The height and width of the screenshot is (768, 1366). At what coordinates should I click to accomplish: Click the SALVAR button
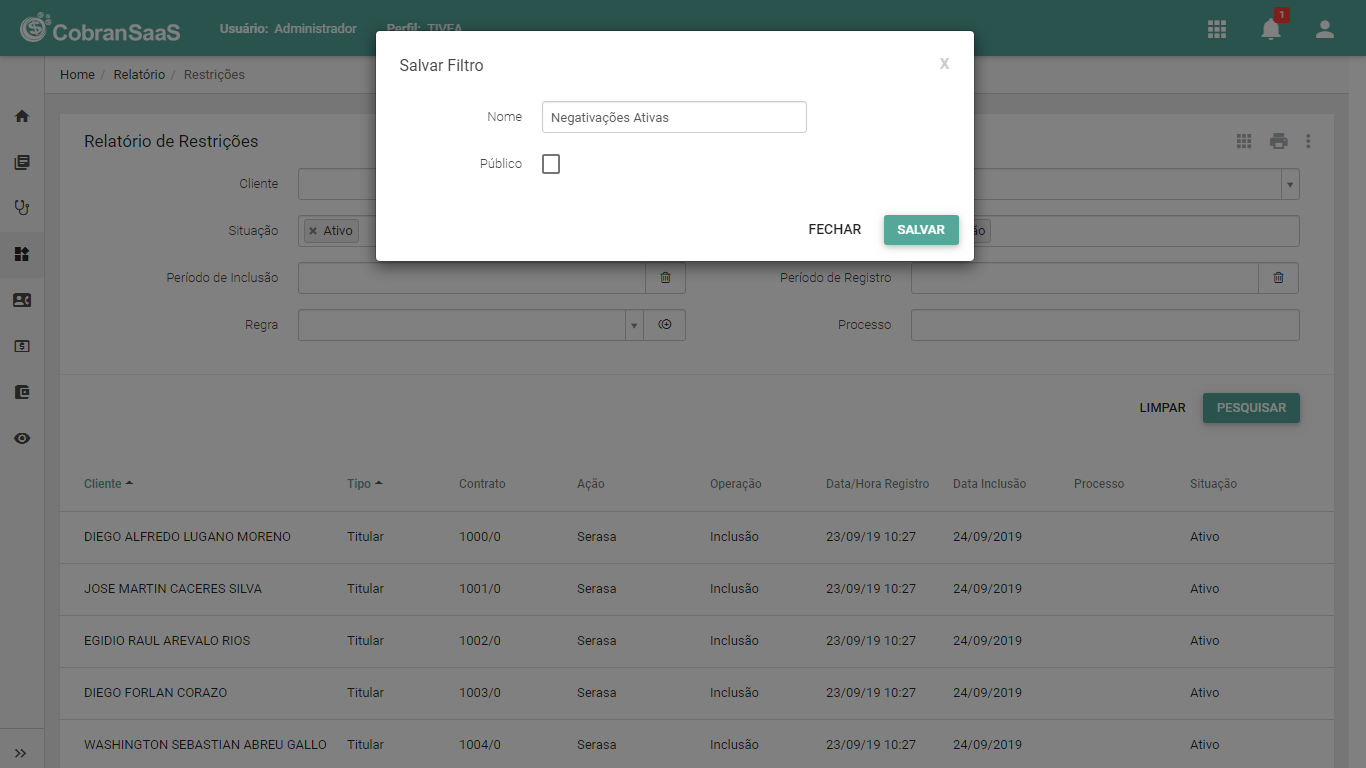[921, 230]
